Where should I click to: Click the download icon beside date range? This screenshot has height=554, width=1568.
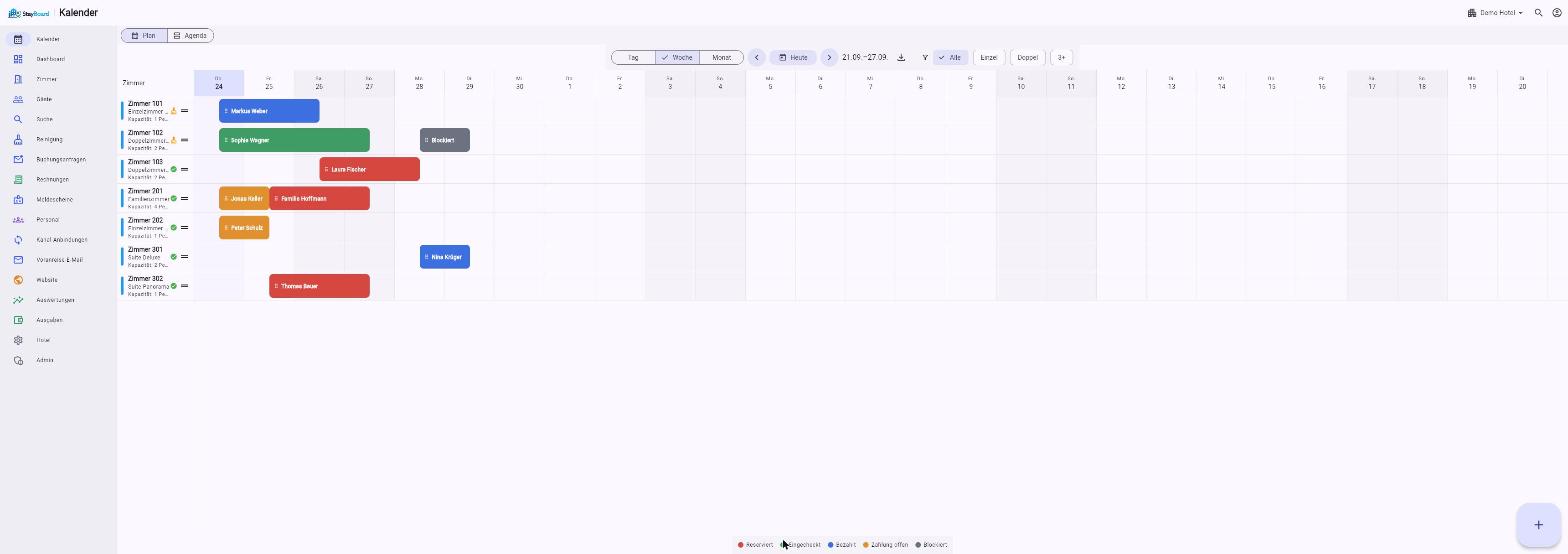(901, 57)
